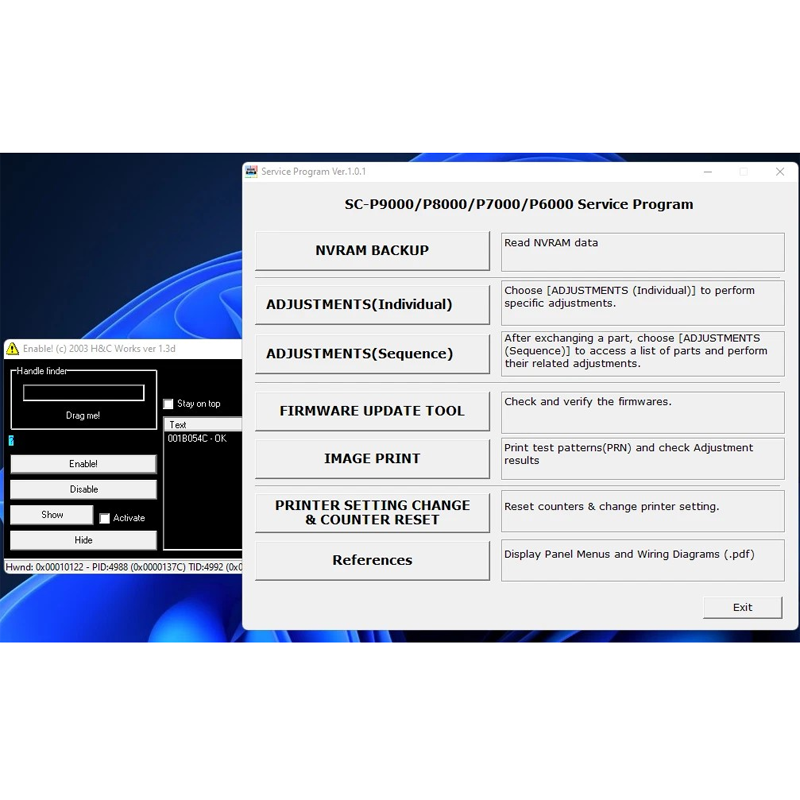
Task: Click the warning icon in Enable! window
Action: click(12, 349)
